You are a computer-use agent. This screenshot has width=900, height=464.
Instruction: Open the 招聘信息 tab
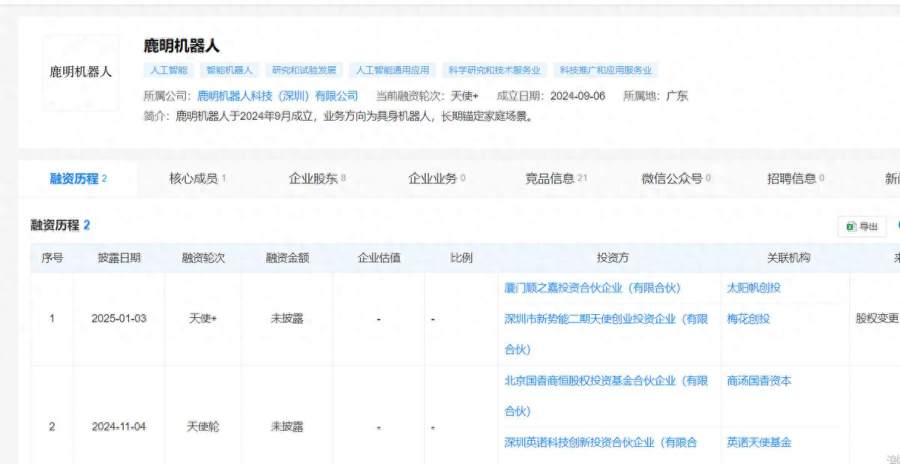(x=796, y=179)
